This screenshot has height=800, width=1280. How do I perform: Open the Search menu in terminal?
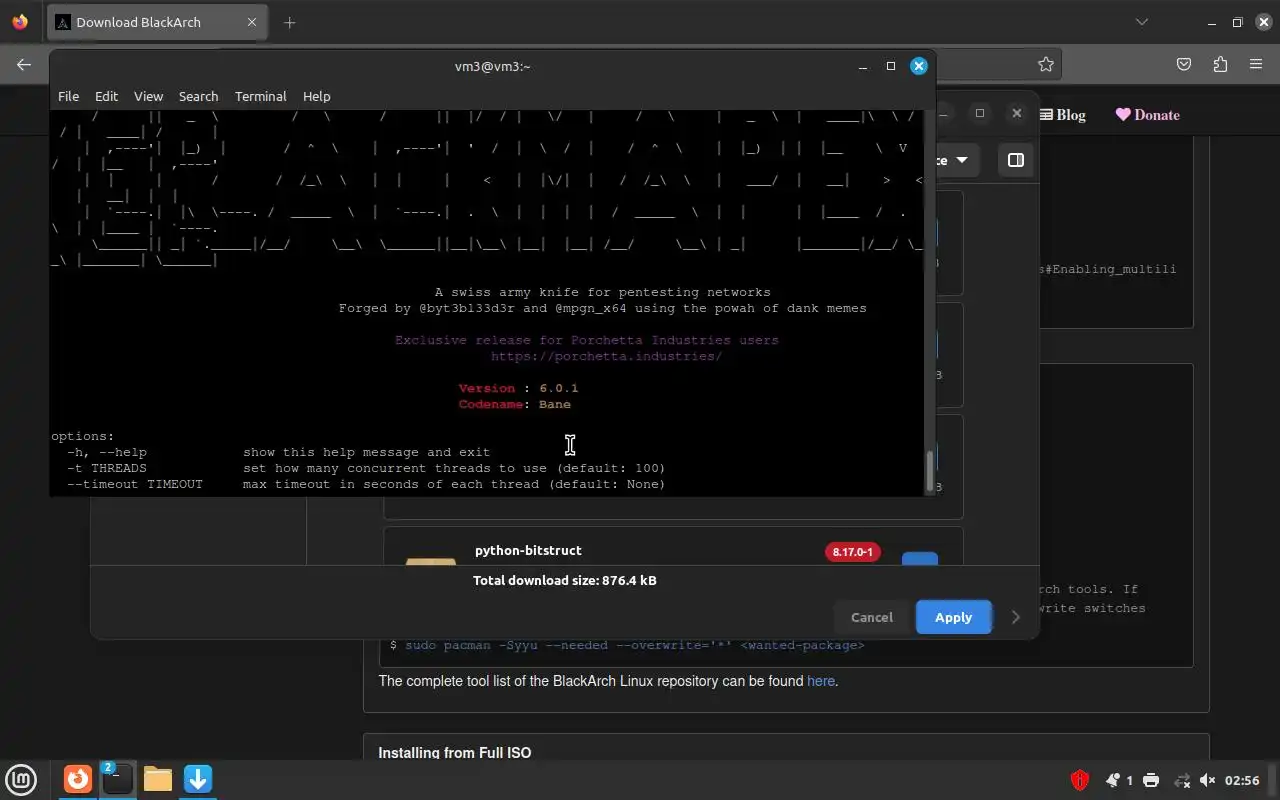point(198,96)
